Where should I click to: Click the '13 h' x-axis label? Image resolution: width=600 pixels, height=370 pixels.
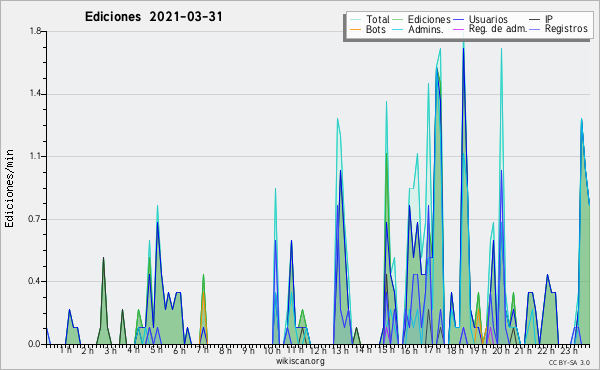point(340,350)
